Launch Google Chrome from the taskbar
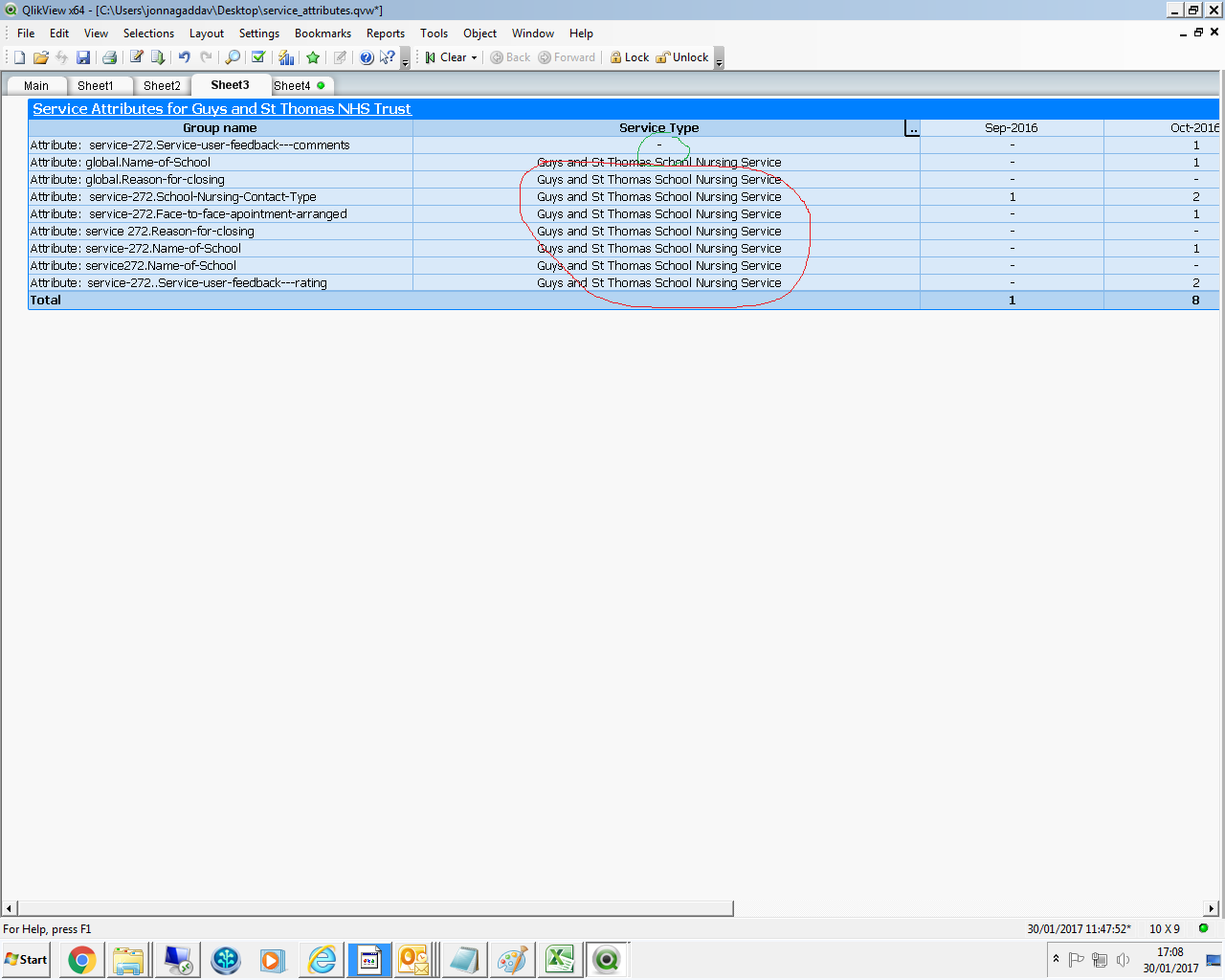The image size is (1225, 980). pyautogui.click(x=82, y=960)
